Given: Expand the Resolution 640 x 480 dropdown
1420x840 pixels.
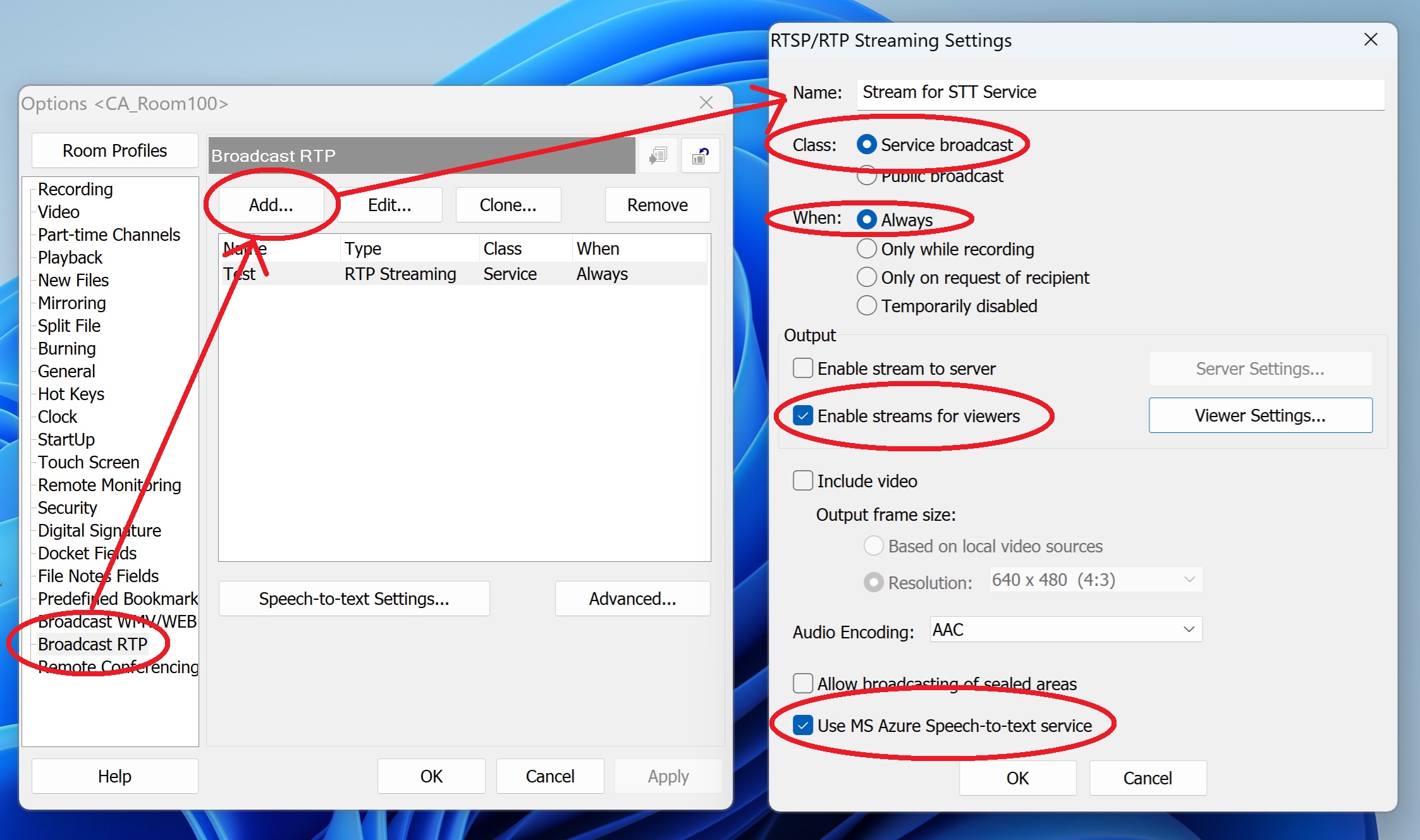Looking at the screenshot, I should pos(1096,580).
